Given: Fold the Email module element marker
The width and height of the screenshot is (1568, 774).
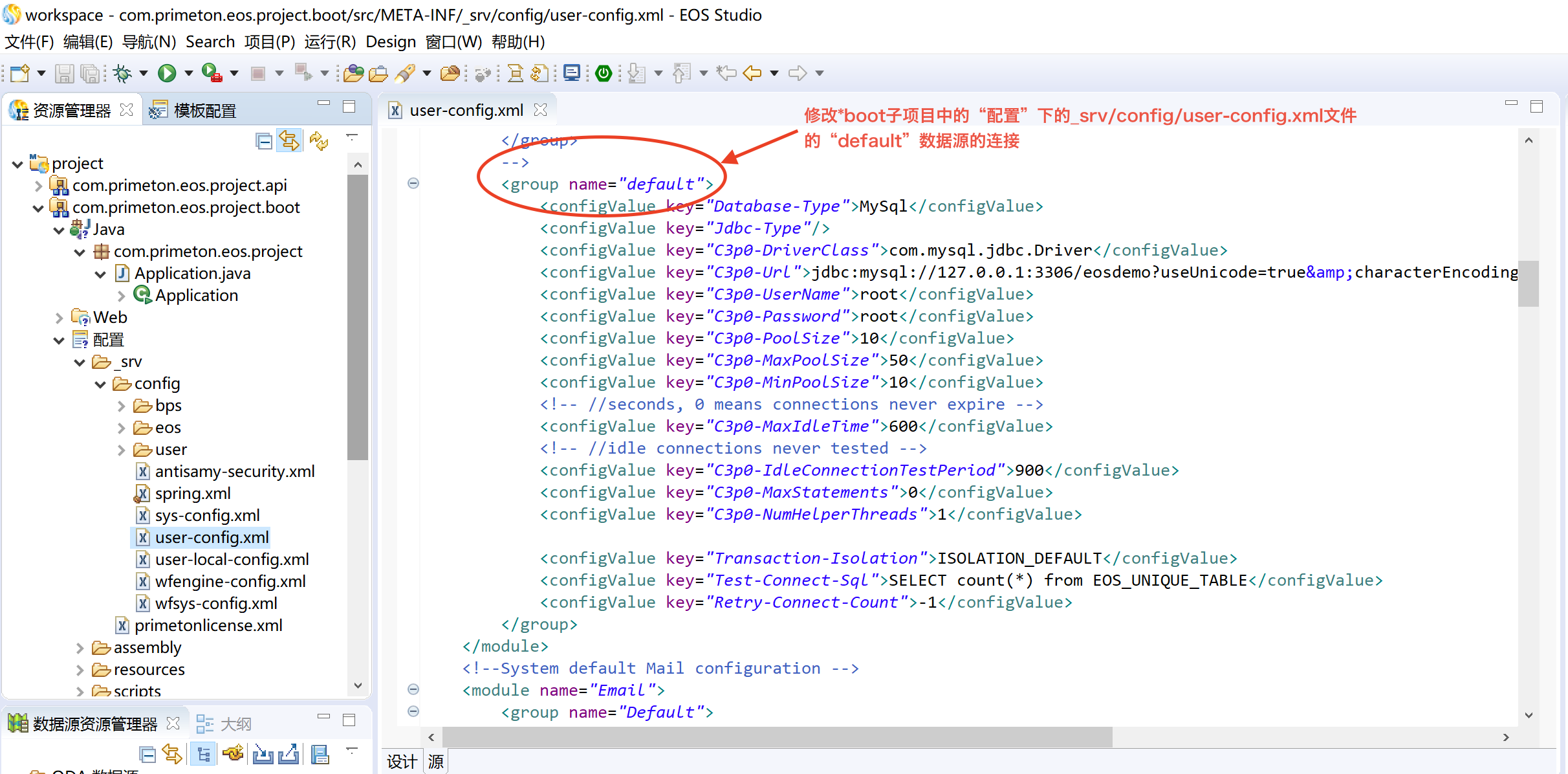Looking at the screenshot, I should (413, 689).
